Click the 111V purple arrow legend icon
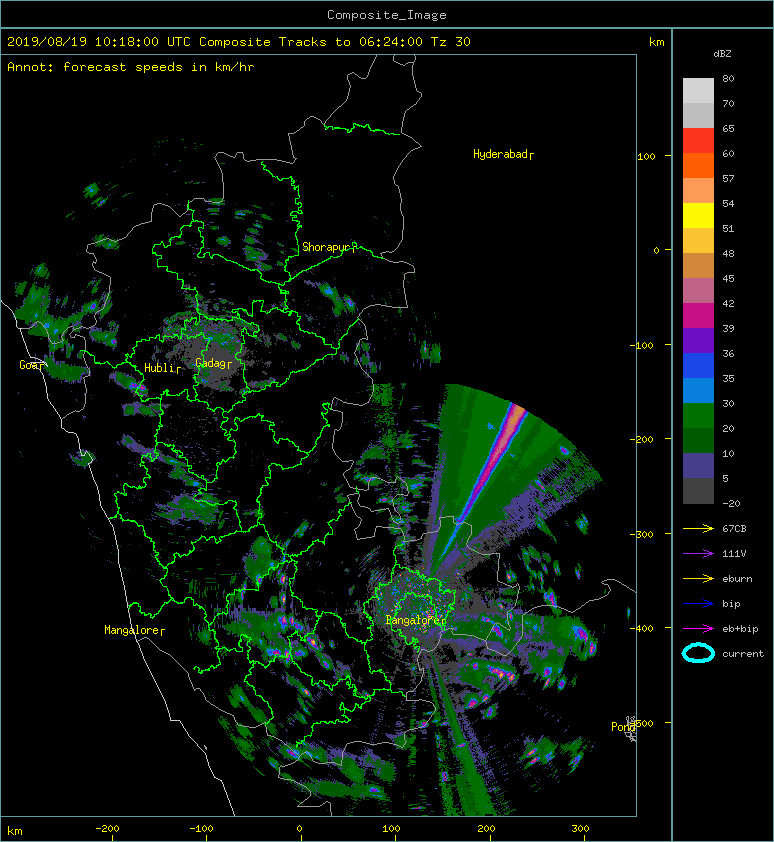Screen dimensions: 774x842 (x=698, y=553)
